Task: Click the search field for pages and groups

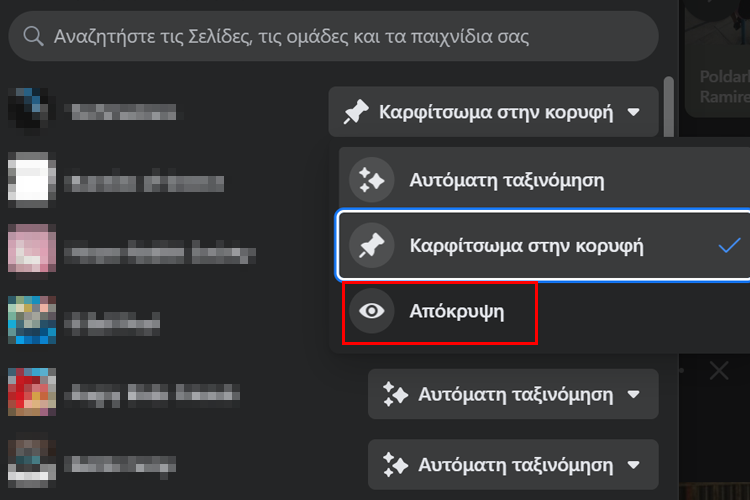Action: pyautogui.click(x=333, y=36)
